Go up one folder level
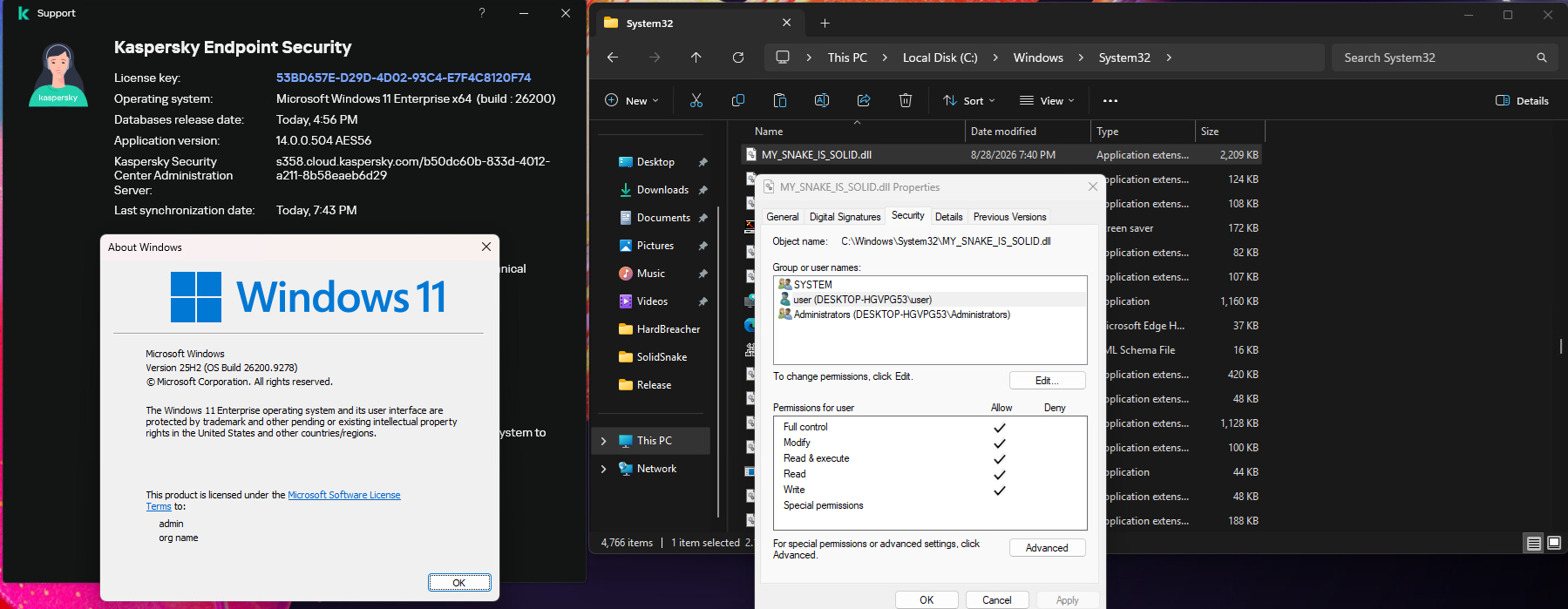1568x609 pixels. coord(696,58)
